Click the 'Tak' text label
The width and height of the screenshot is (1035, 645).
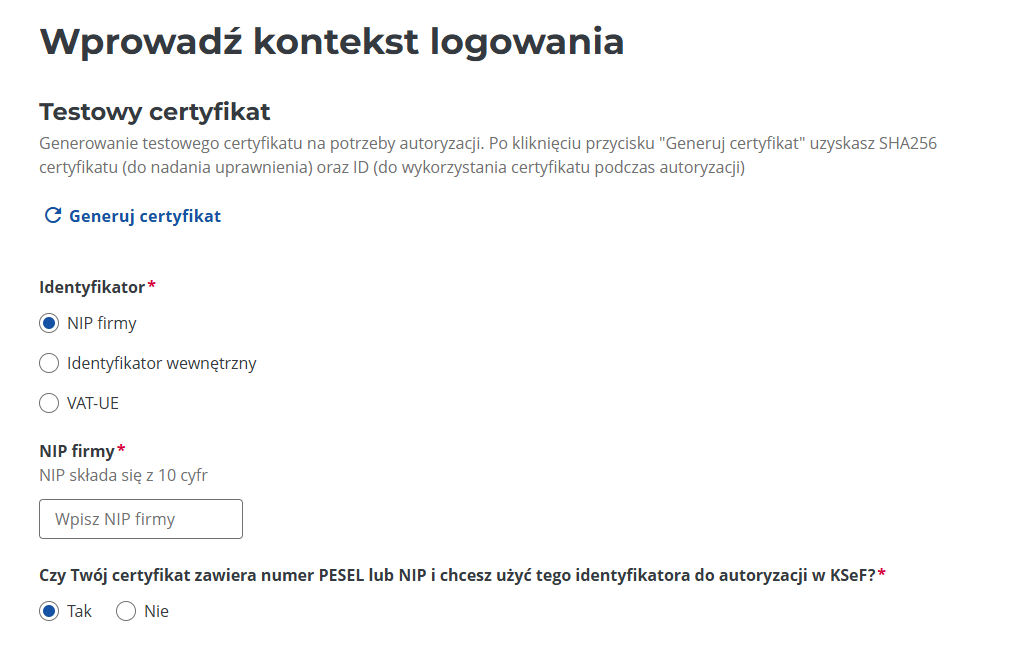point(78,611)
